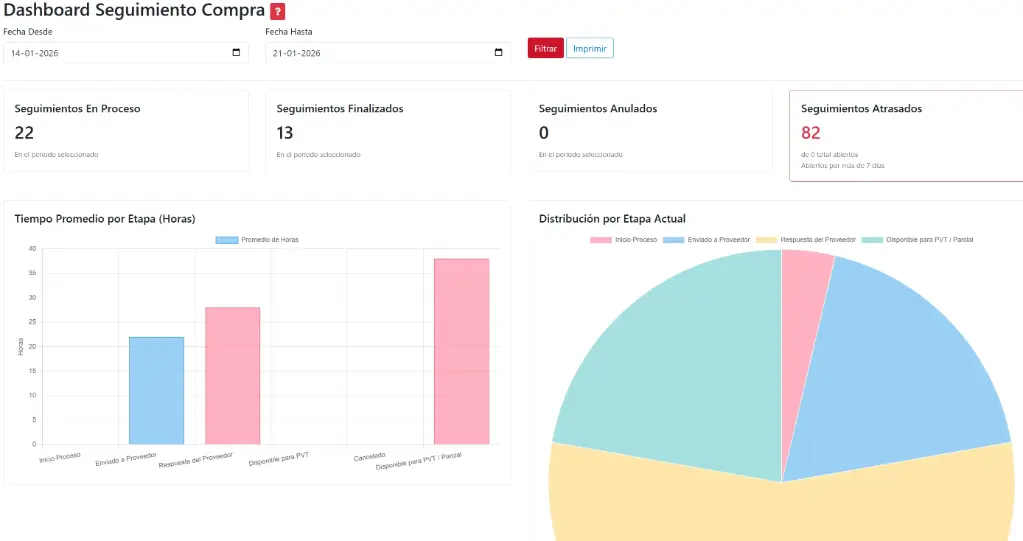Toggle the Promedio de Horas legend item
Screen dimensions: 1023x541
coord(257,240)
